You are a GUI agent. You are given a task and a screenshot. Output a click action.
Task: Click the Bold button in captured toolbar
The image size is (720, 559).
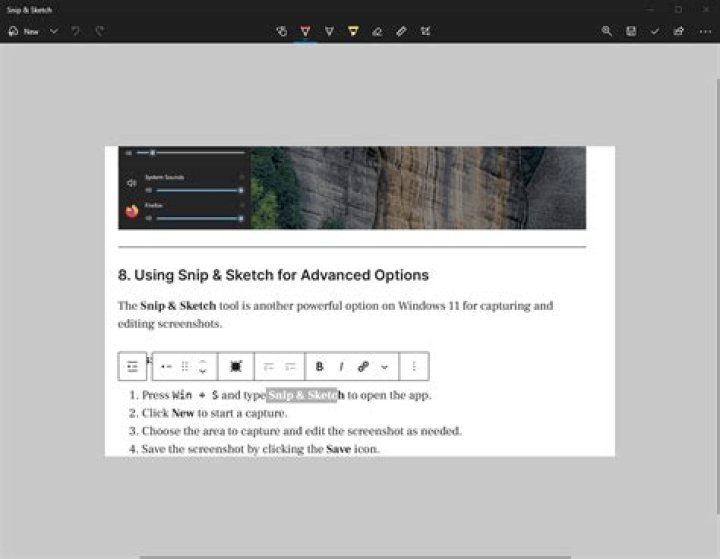pos(319,367)
